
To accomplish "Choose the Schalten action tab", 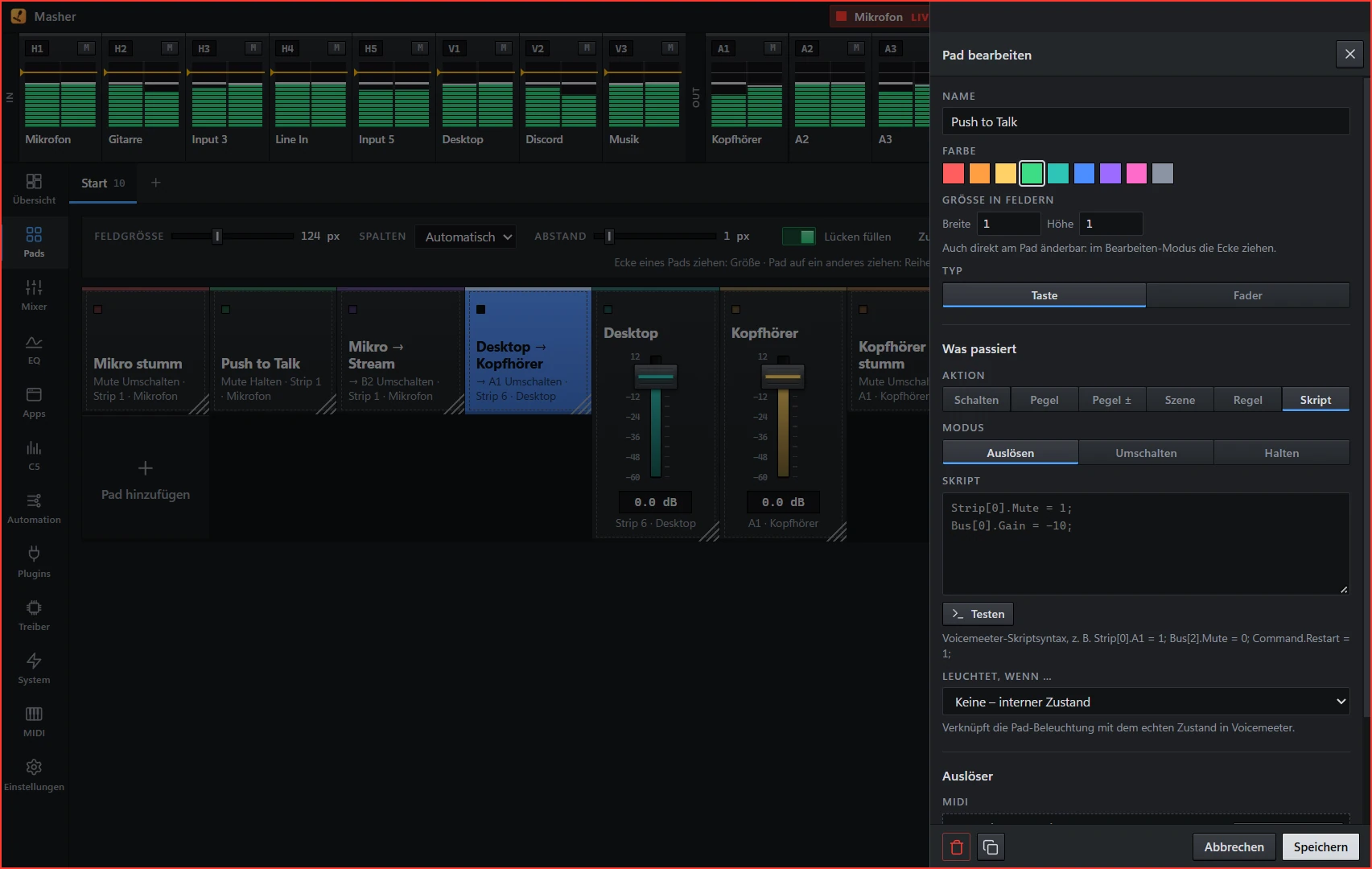I will (x=976, y=400).
